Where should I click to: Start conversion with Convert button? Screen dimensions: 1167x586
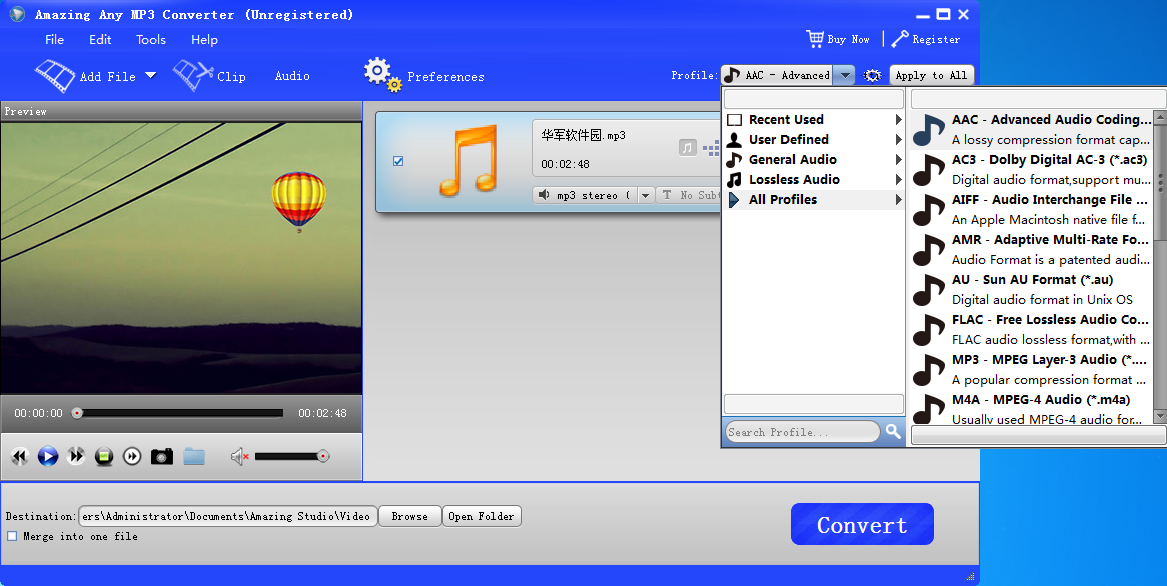861,524
